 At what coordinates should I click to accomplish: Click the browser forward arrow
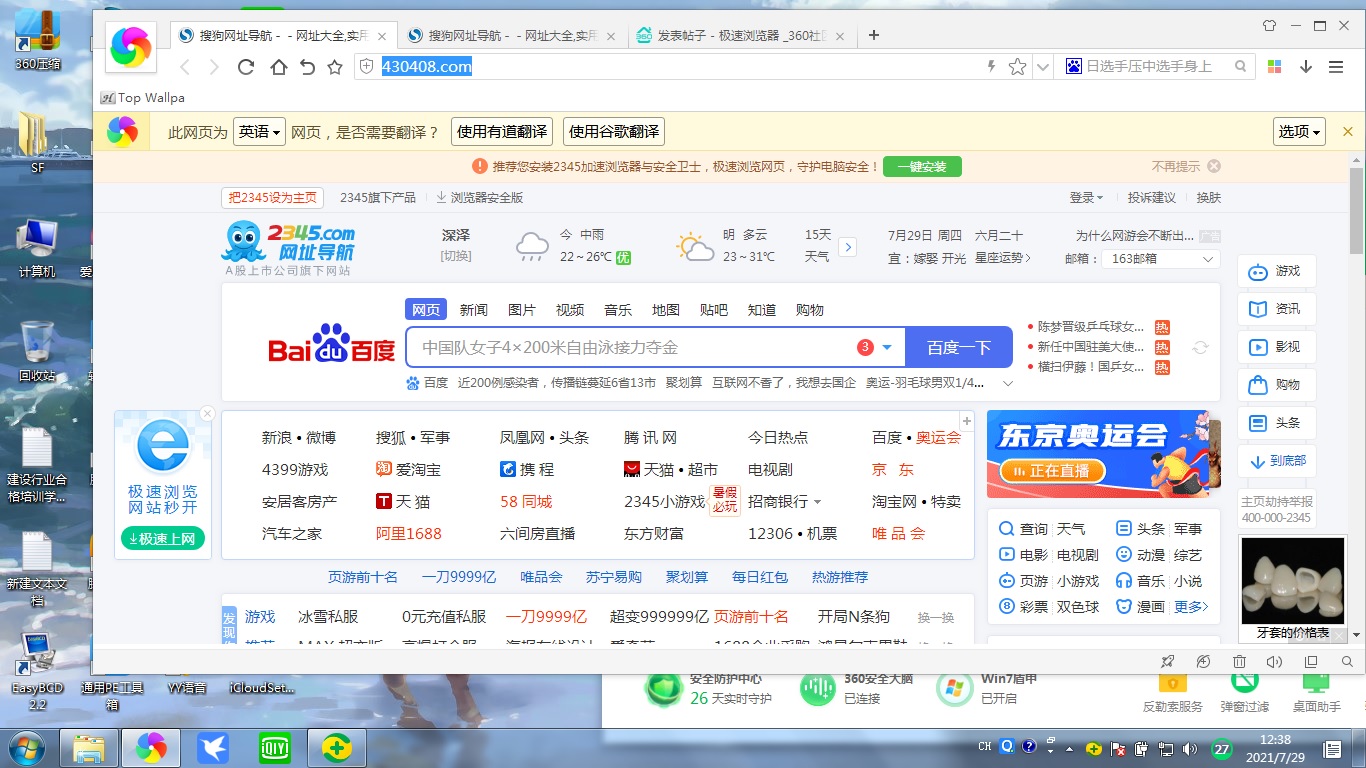coord(214,67)
